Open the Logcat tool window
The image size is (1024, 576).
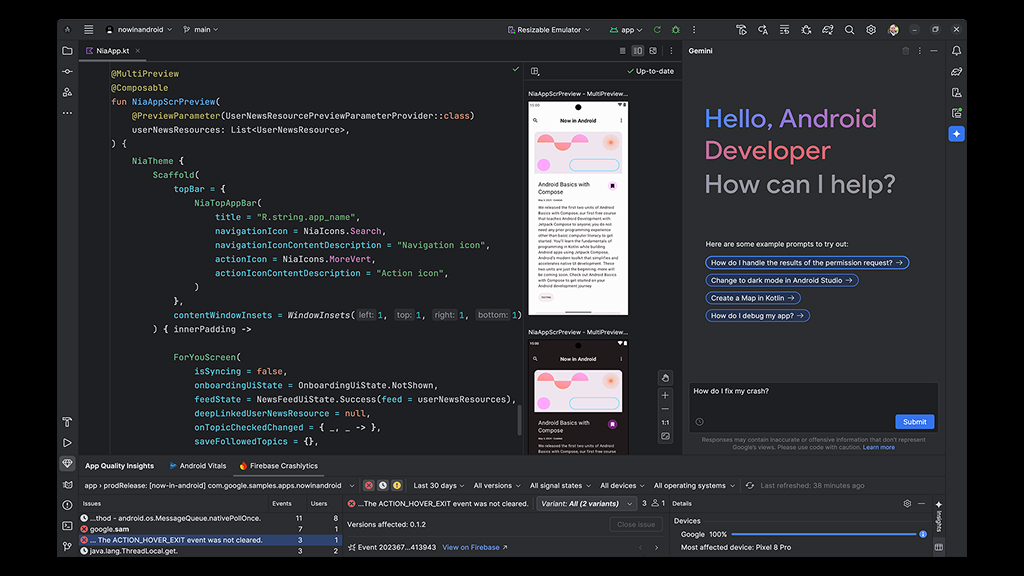click(x=67, y=485)
